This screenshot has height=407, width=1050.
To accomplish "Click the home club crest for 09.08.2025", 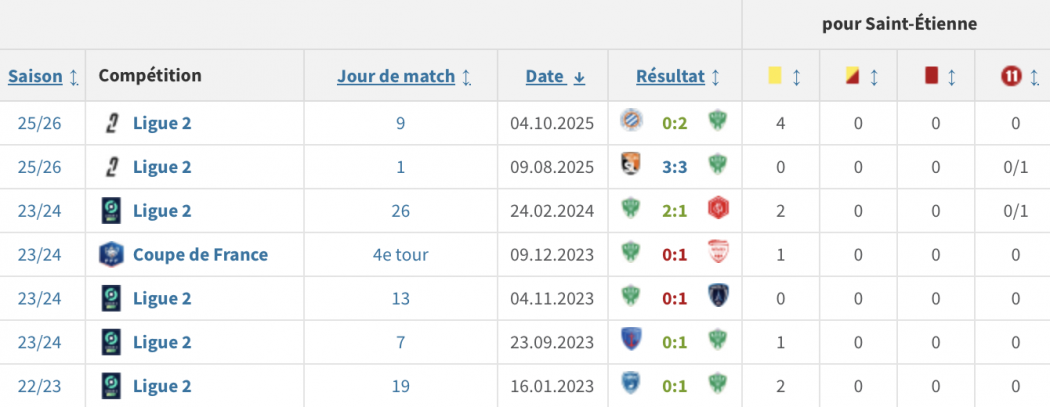I will tap(632, 166).
